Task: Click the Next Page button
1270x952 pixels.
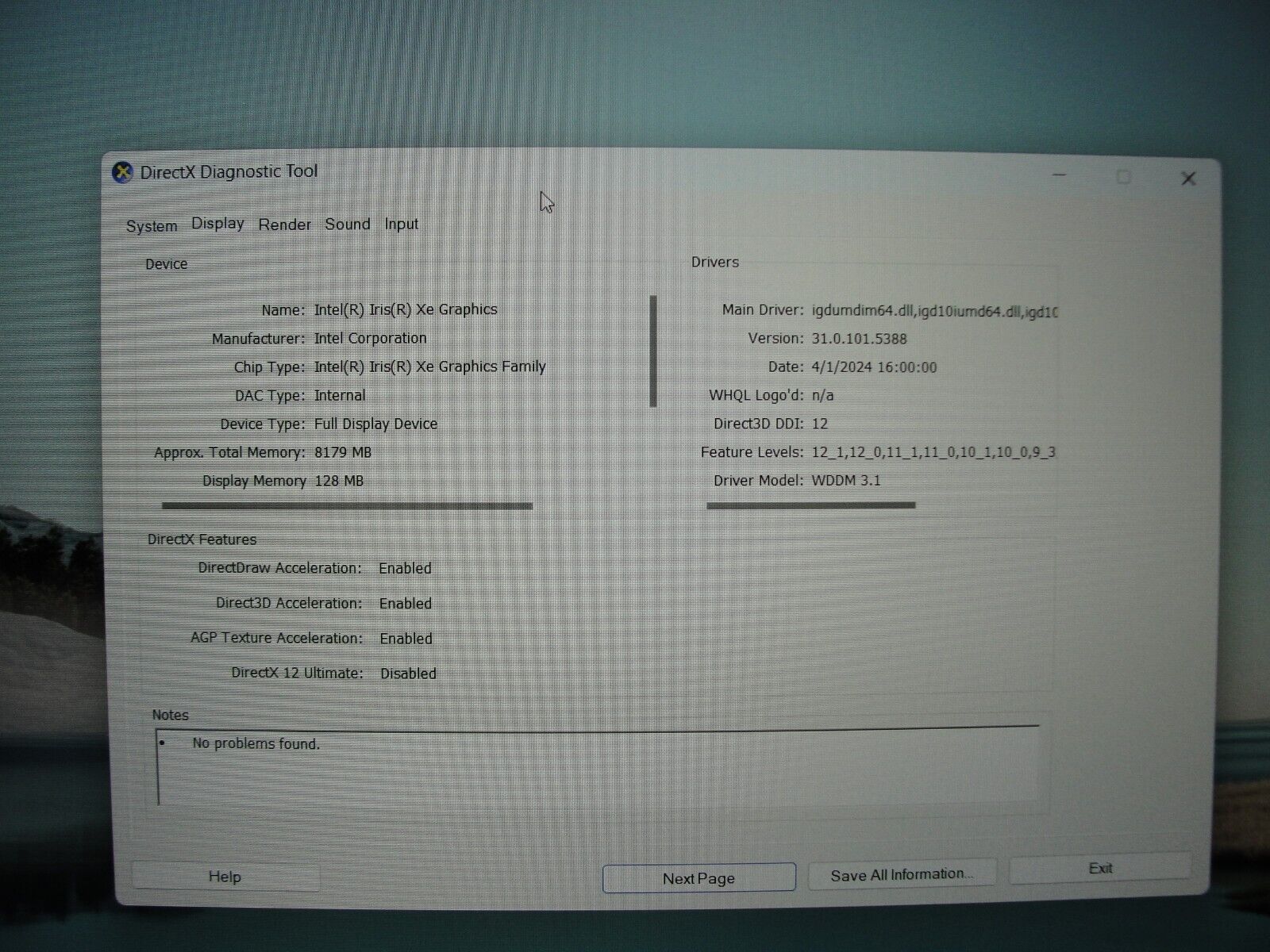Action: (x=698, y=878)
